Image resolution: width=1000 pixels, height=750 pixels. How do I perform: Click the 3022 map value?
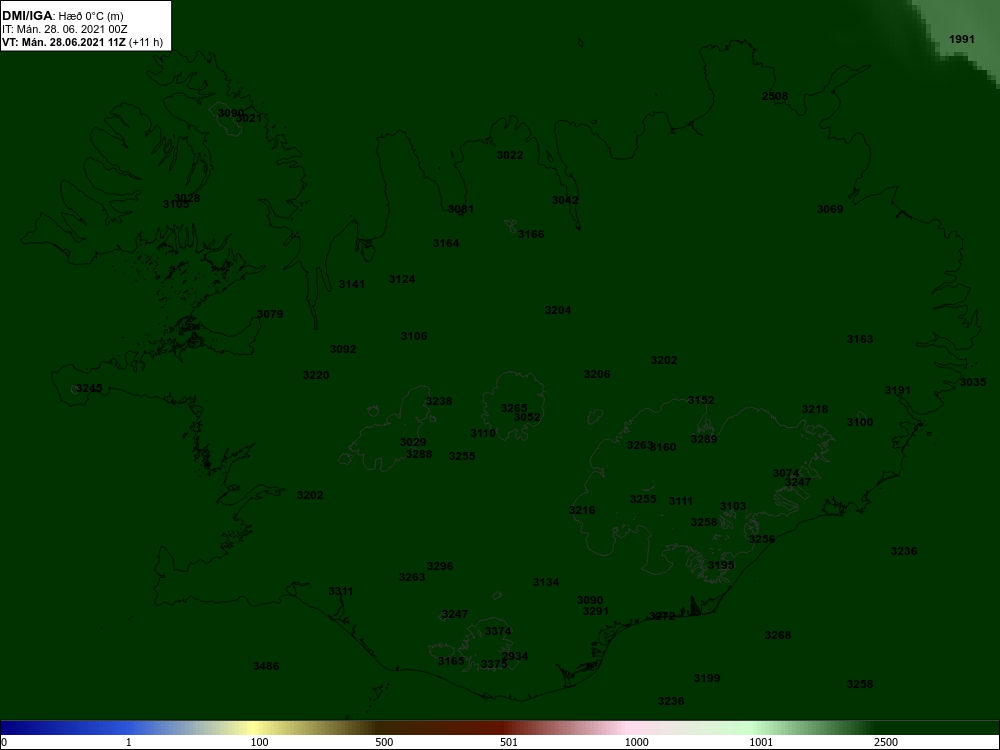[x=510, y=155]
